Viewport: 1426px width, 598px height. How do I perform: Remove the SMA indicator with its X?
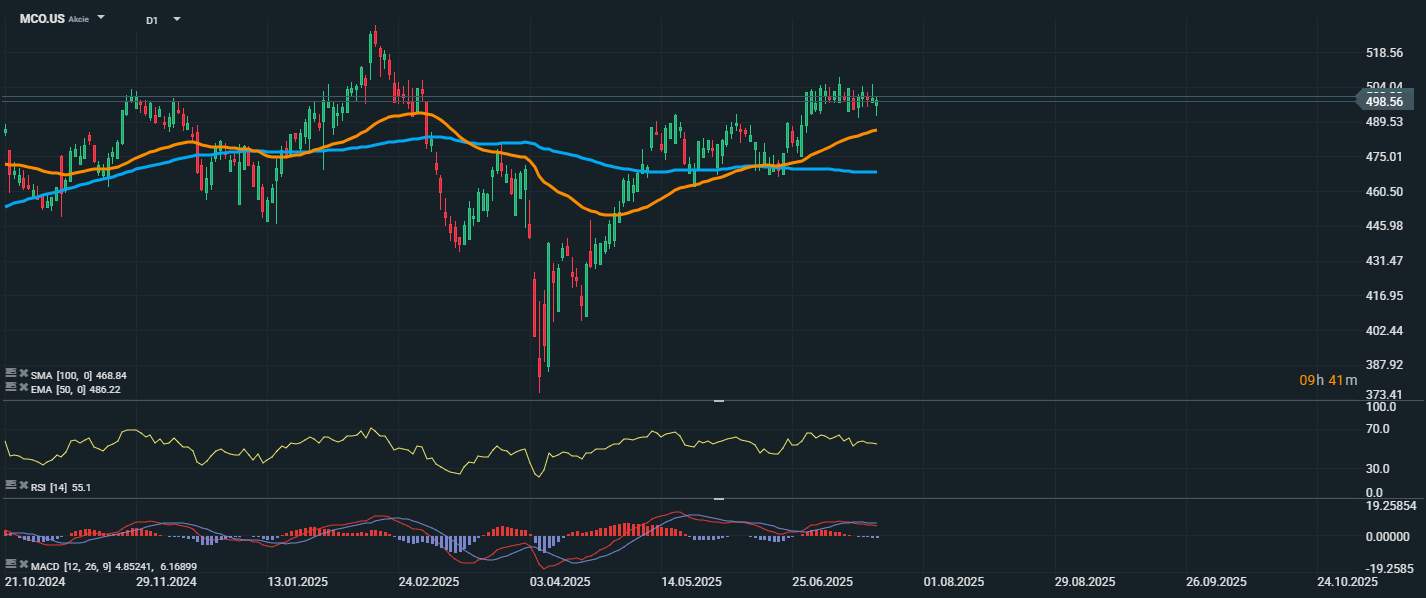[23, 374]
